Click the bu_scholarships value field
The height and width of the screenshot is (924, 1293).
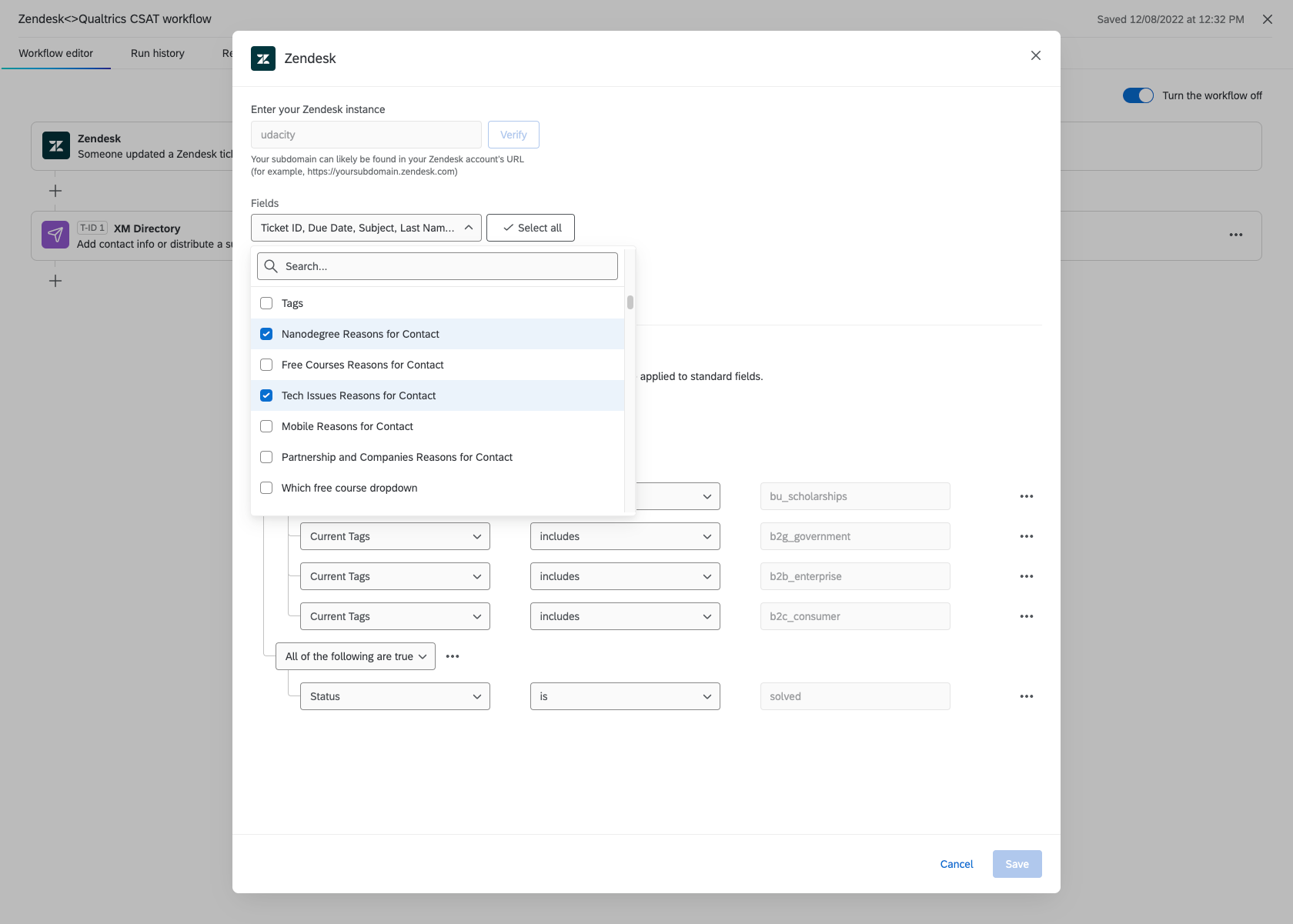click(855, 496)
